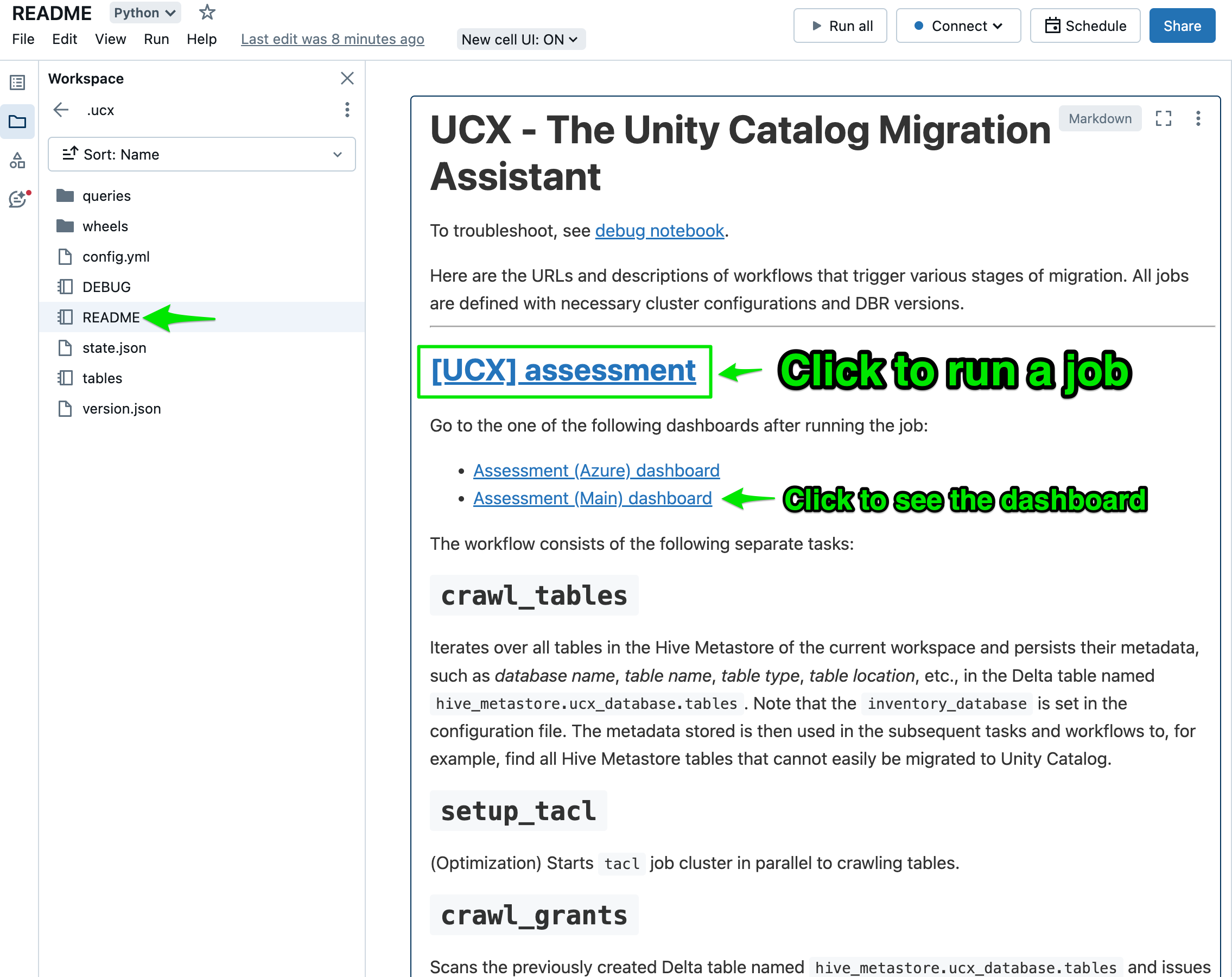Screen dimensions: 1232x977
Task: Open the Help menu
Action: 201,38
